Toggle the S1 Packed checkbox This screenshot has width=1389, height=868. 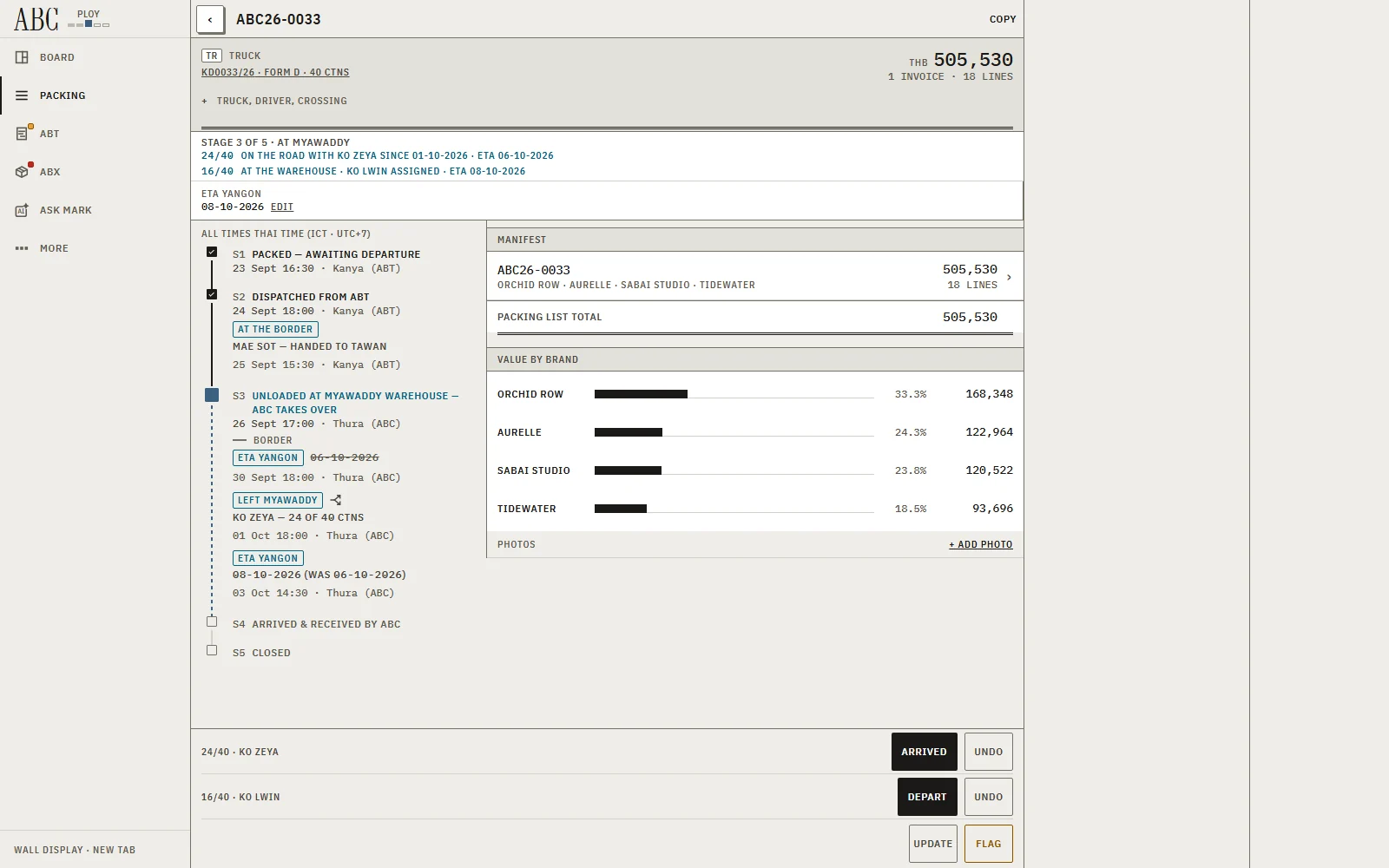tap(212, 252)
